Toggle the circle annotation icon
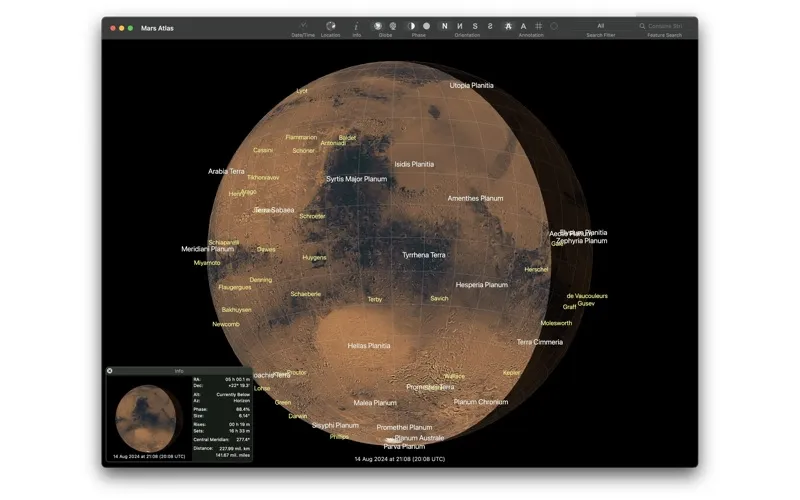 [x=554, y=26]
